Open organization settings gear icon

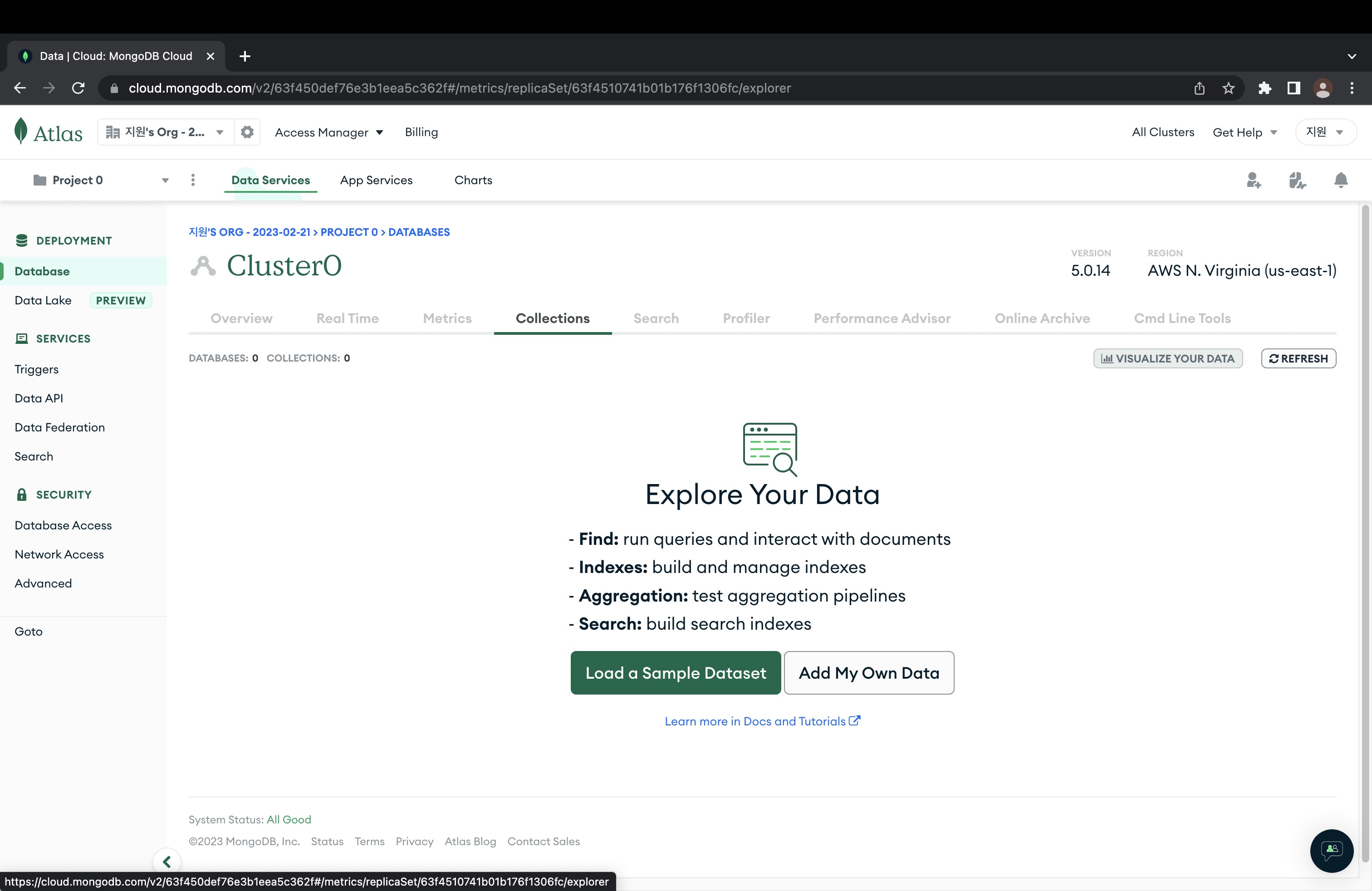(x=247, y=132)
